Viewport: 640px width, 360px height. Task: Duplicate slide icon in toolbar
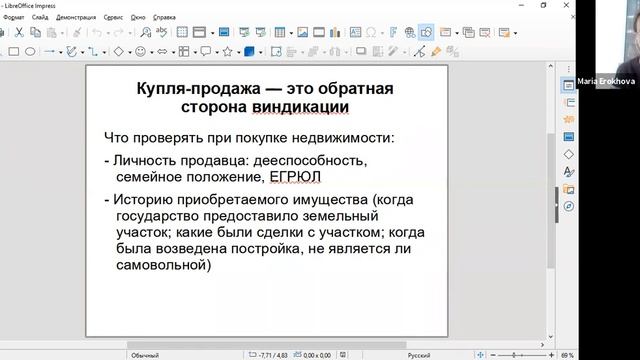click(469, 32)
